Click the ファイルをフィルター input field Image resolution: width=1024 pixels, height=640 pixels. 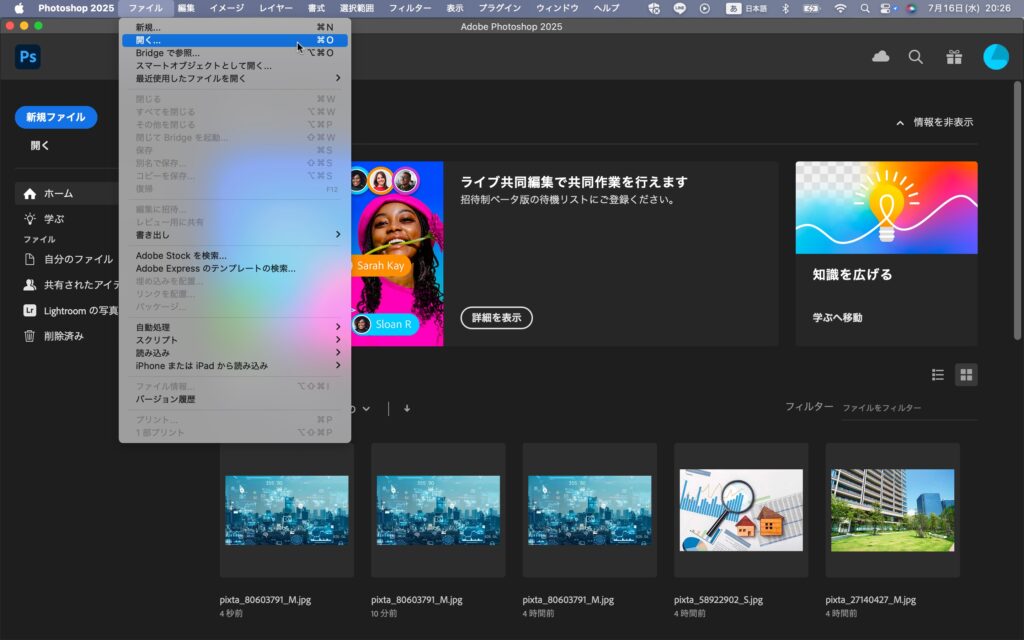909,408
